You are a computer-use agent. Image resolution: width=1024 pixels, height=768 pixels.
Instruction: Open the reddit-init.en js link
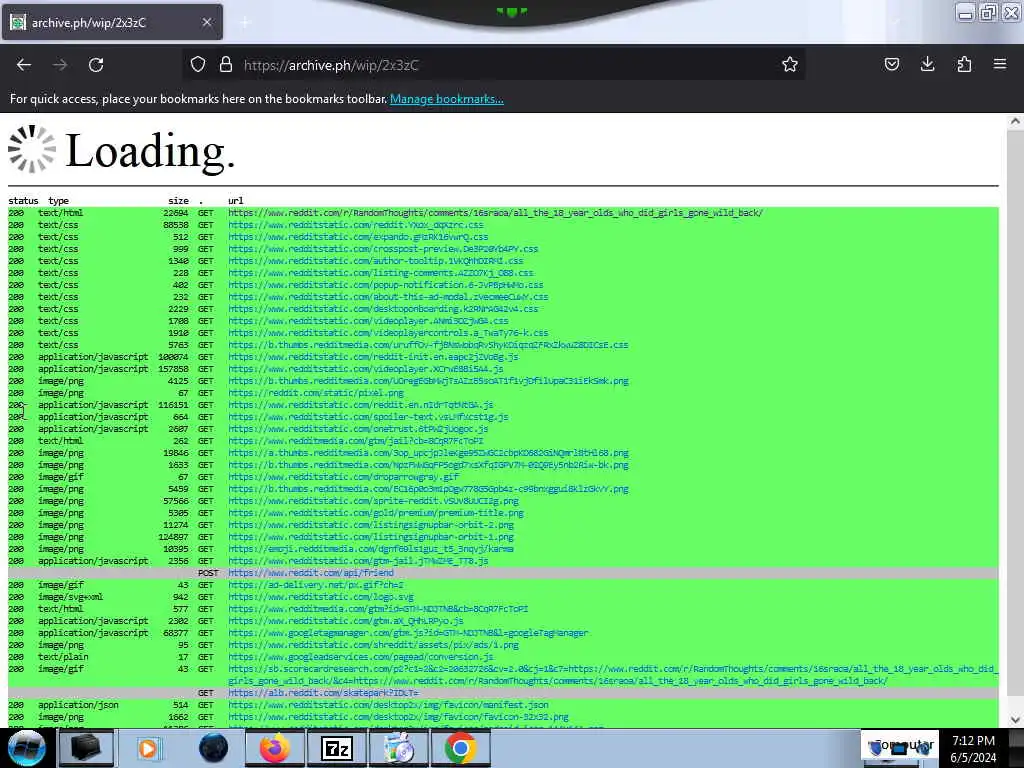373,357
